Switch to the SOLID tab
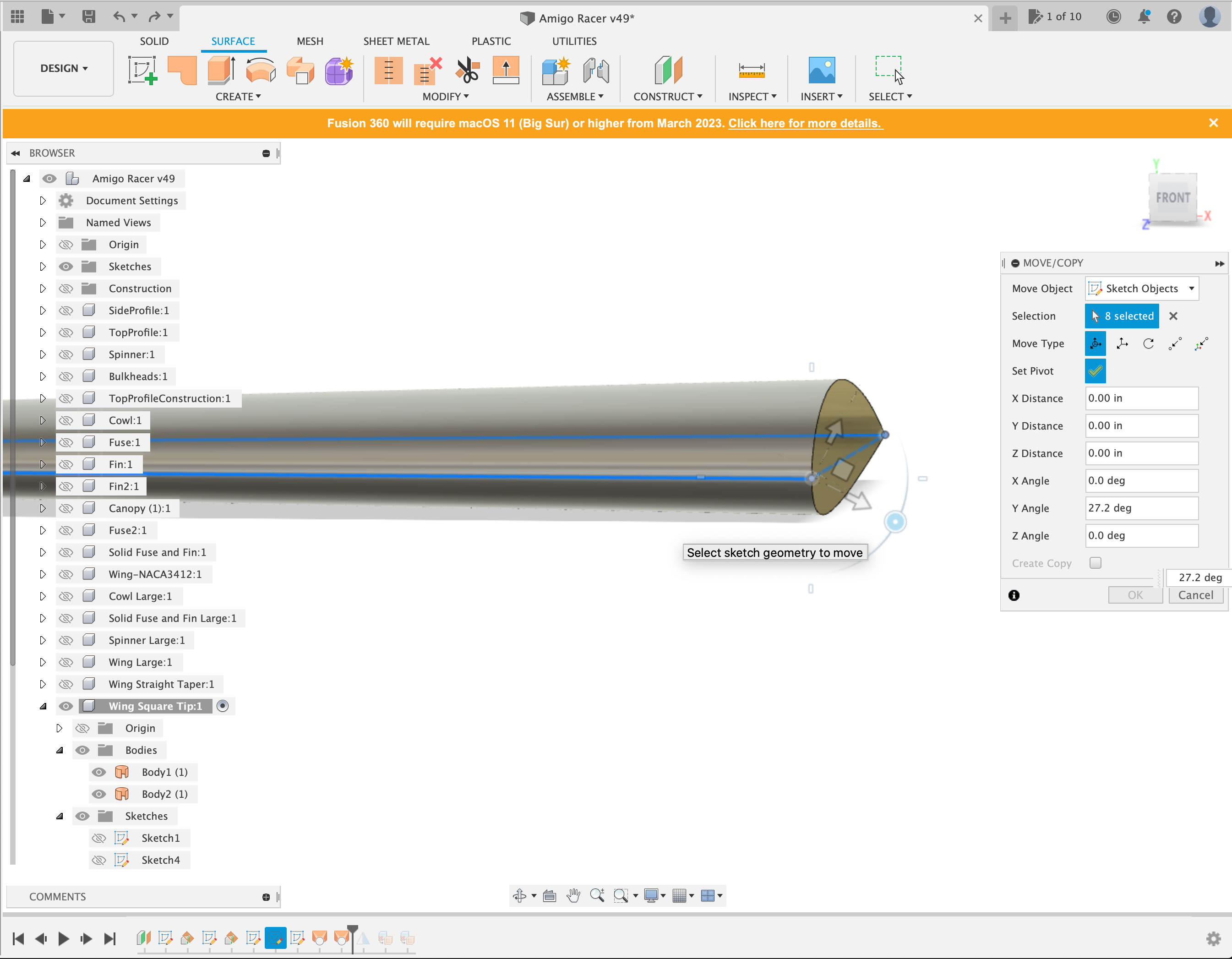1232x959 pixels. click(x=154, y=41)
